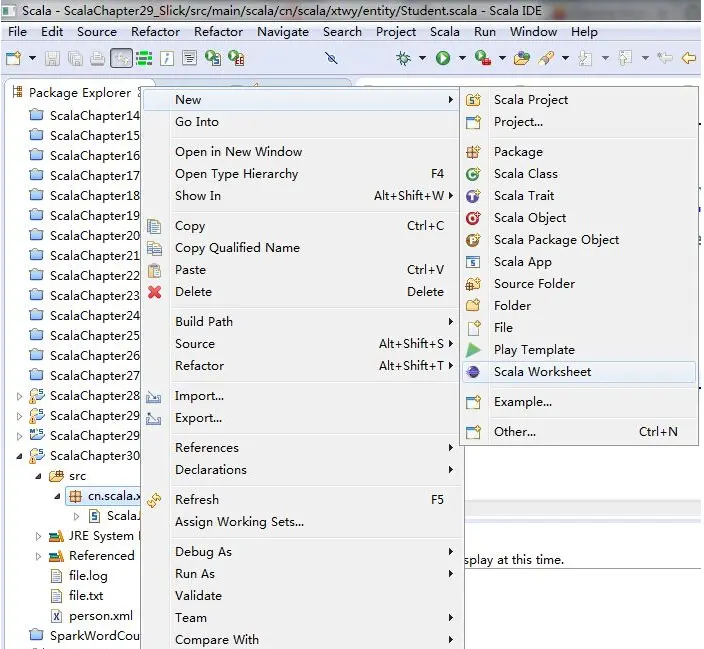Choose Validate from context menu
This screenshot has height=649, width=704.
302,596
